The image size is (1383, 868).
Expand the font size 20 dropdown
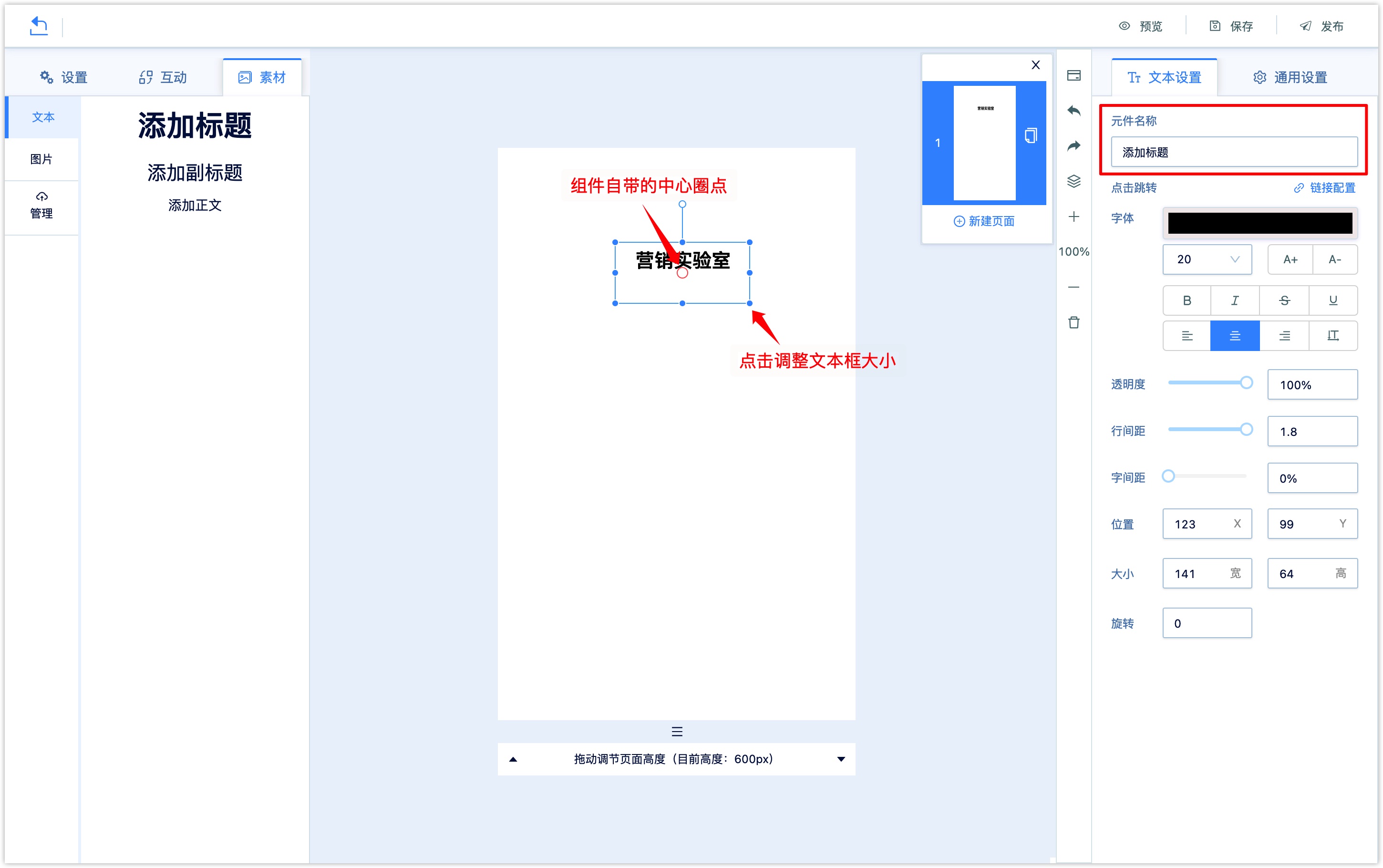1207,259
